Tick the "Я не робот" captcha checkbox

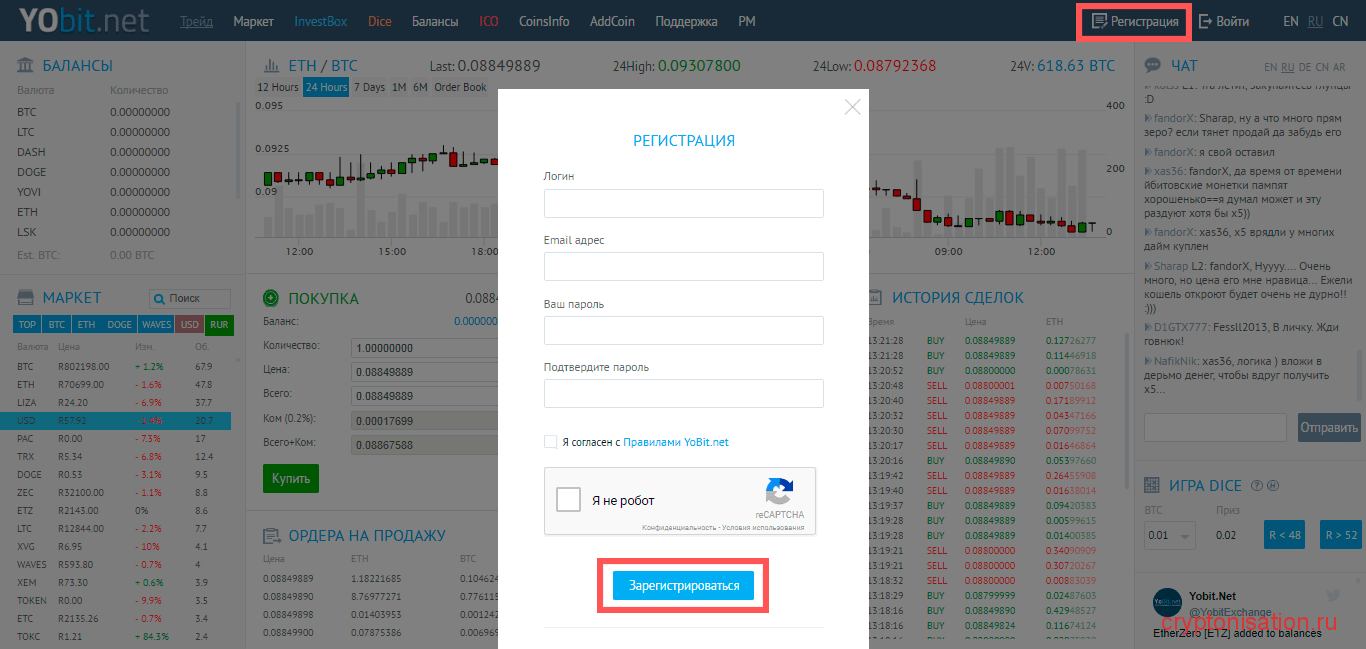[x=568, y=500]
